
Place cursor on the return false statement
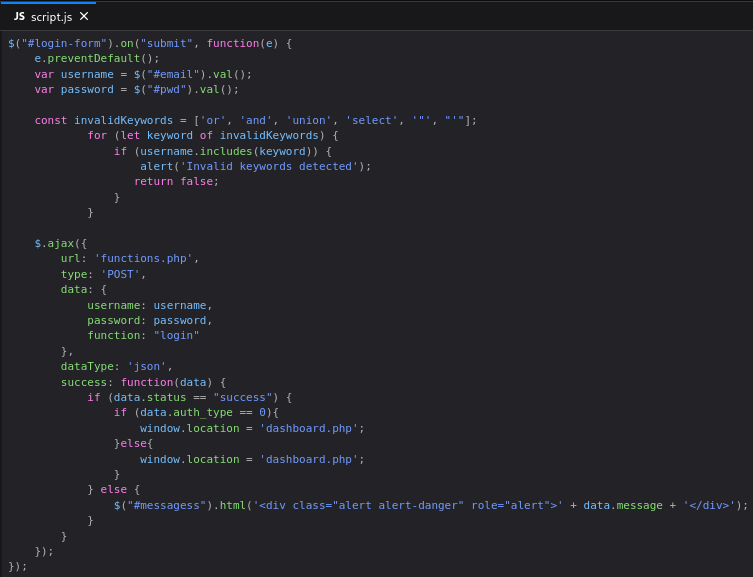(x=176, y=181)
